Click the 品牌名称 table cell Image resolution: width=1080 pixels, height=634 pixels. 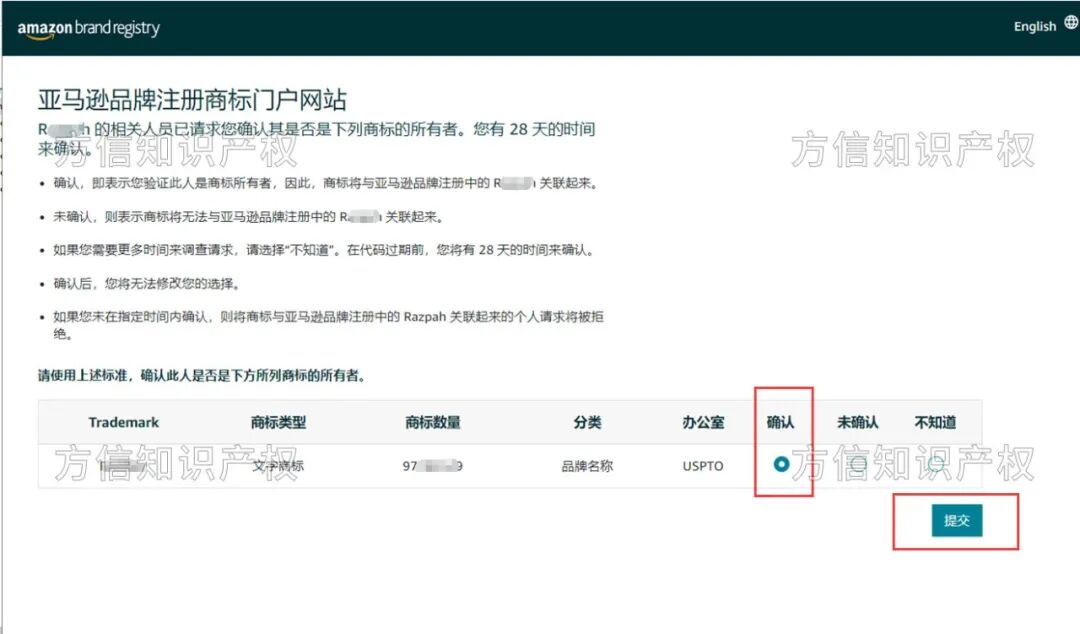[586, 464]
